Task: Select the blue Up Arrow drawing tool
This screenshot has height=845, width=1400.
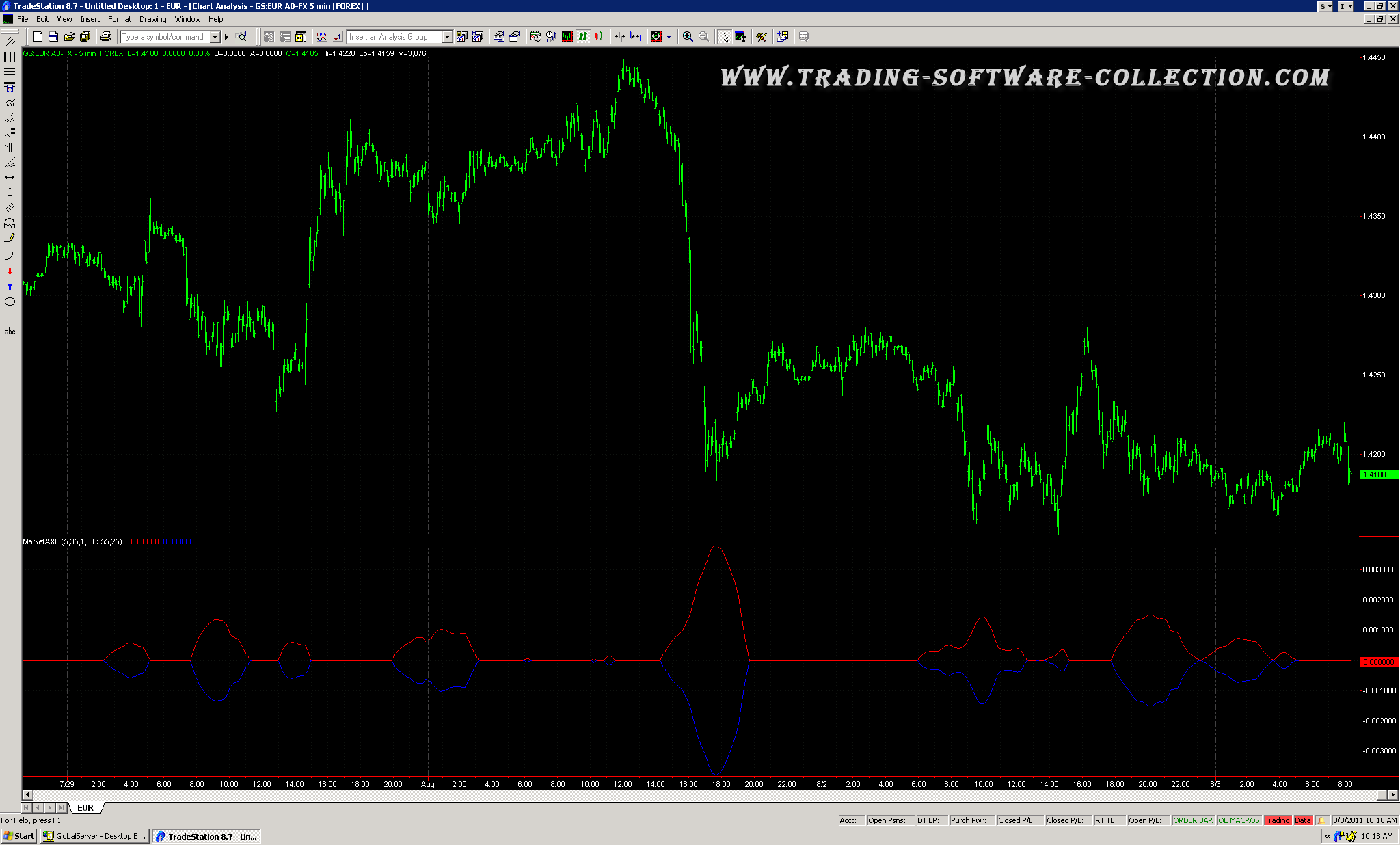Action: pyautogui.click(x=10, y=286)
